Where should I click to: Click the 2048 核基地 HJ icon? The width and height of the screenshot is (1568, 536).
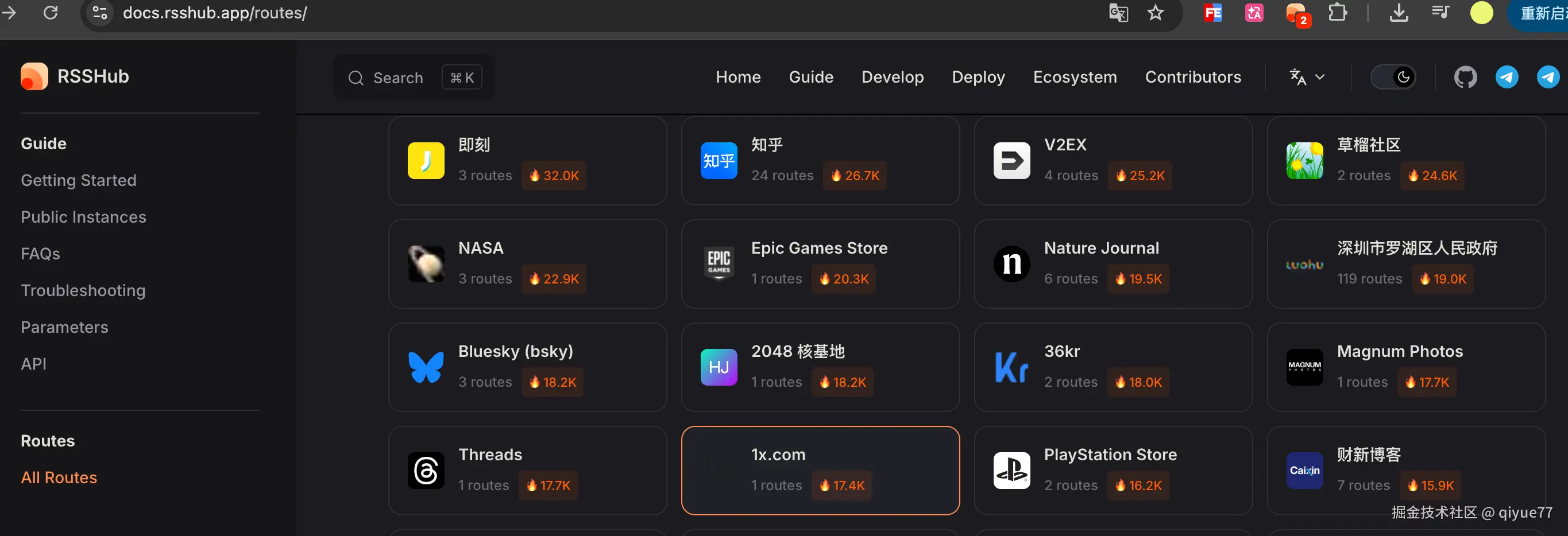[x=719, y=367]
